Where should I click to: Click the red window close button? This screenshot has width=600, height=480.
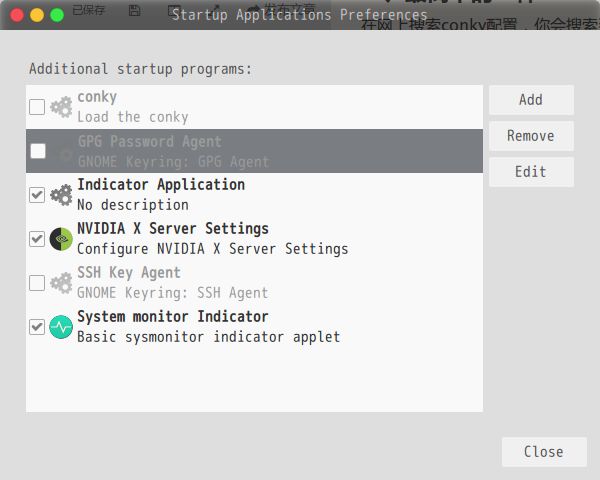coord(17,15)
